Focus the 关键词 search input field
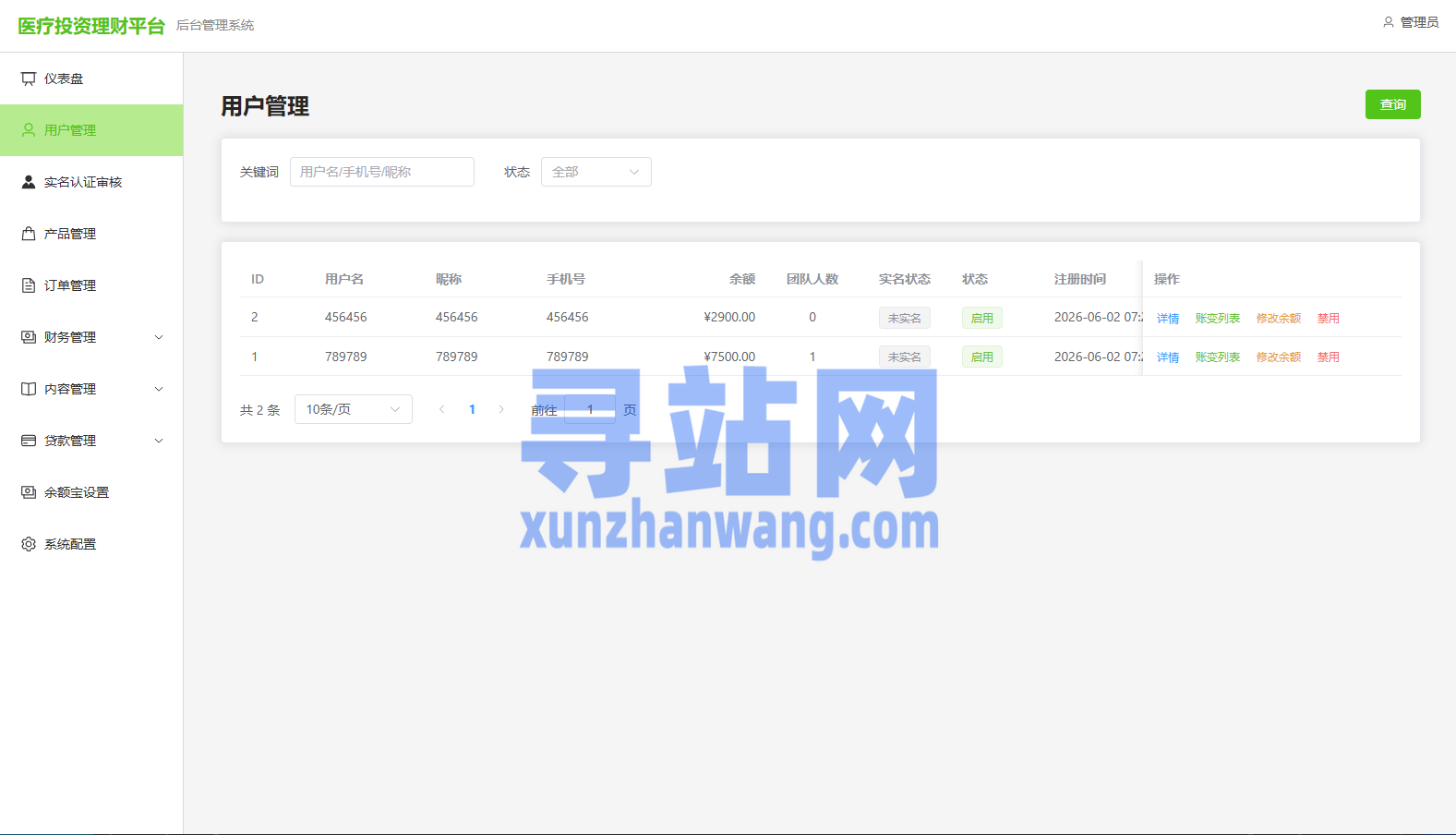1456x835 pixels. pos(382,172)
